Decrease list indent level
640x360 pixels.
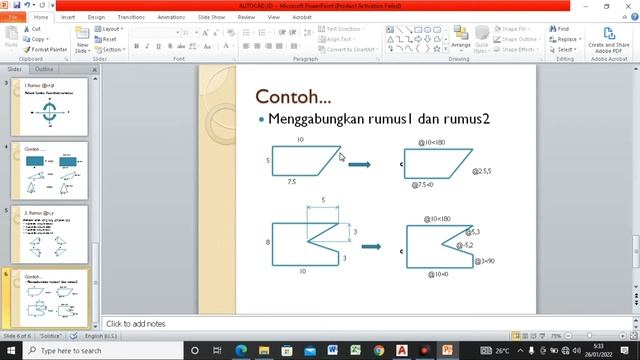coord(282,33)
